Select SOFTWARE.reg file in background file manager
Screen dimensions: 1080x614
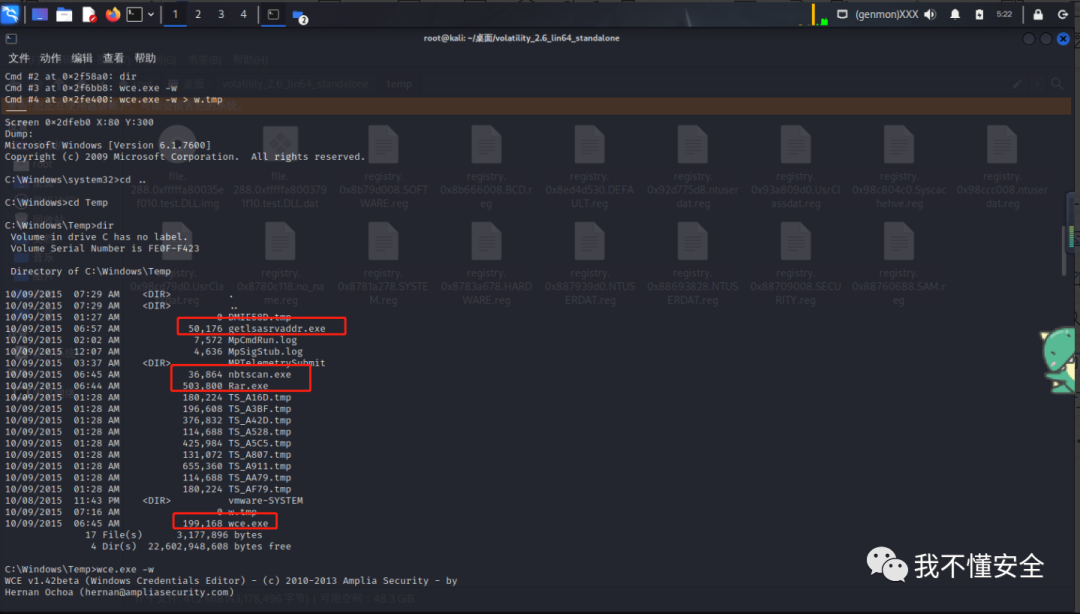click(383, 168)
